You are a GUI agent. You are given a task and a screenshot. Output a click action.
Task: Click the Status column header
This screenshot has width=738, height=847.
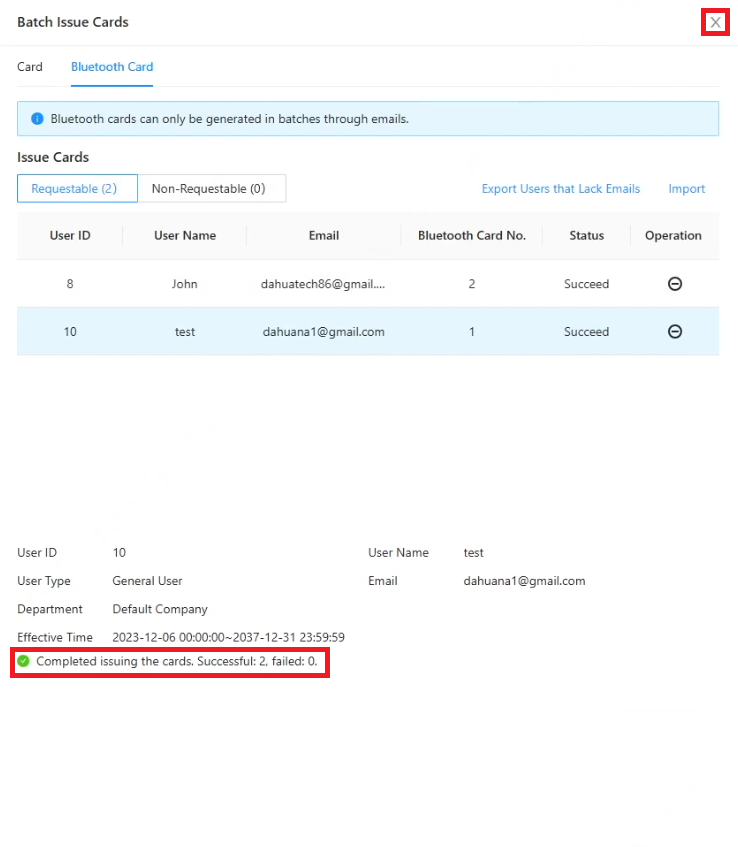pos(587,236)
